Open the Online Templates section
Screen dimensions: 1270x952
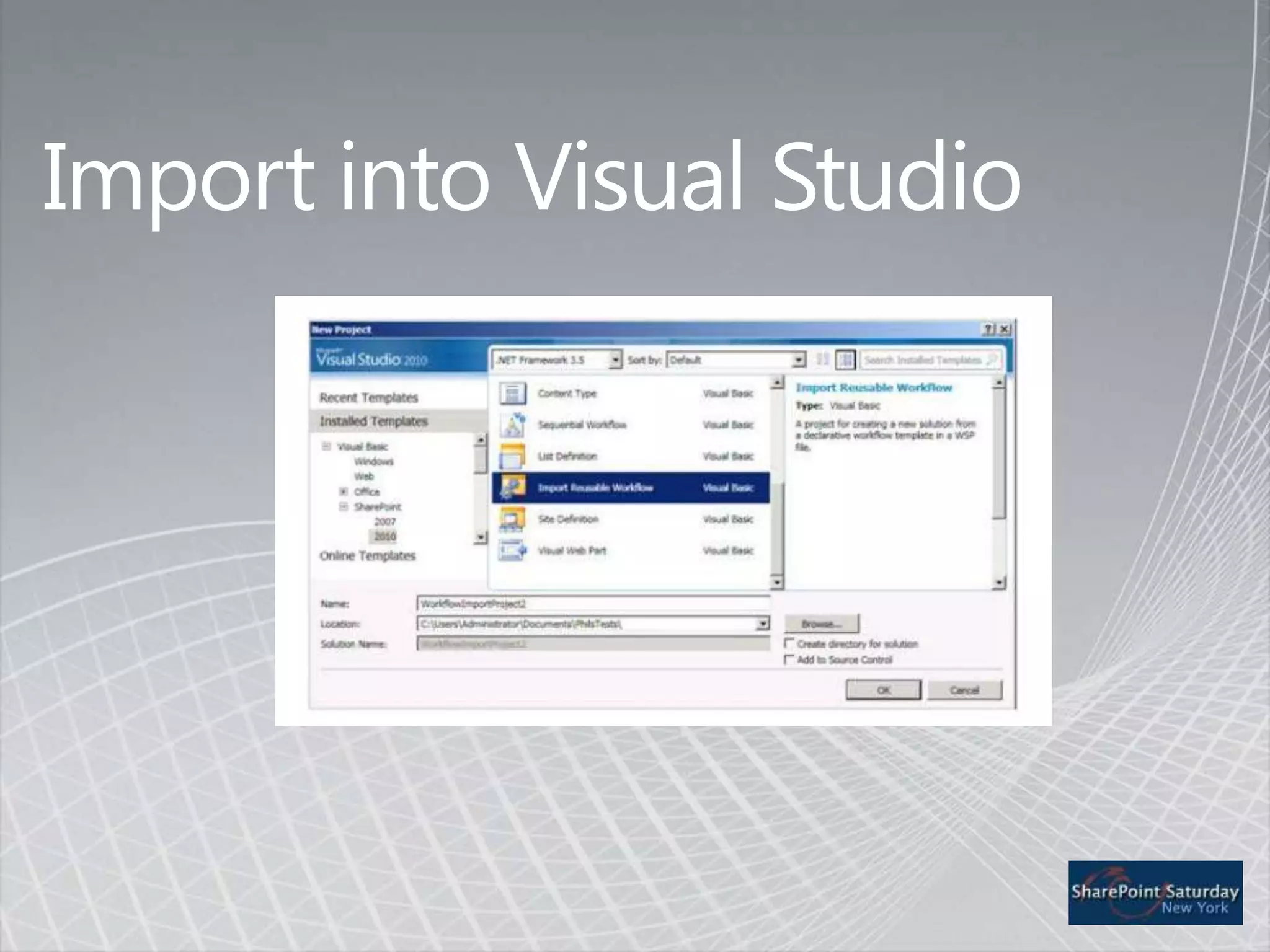[367, 556]
